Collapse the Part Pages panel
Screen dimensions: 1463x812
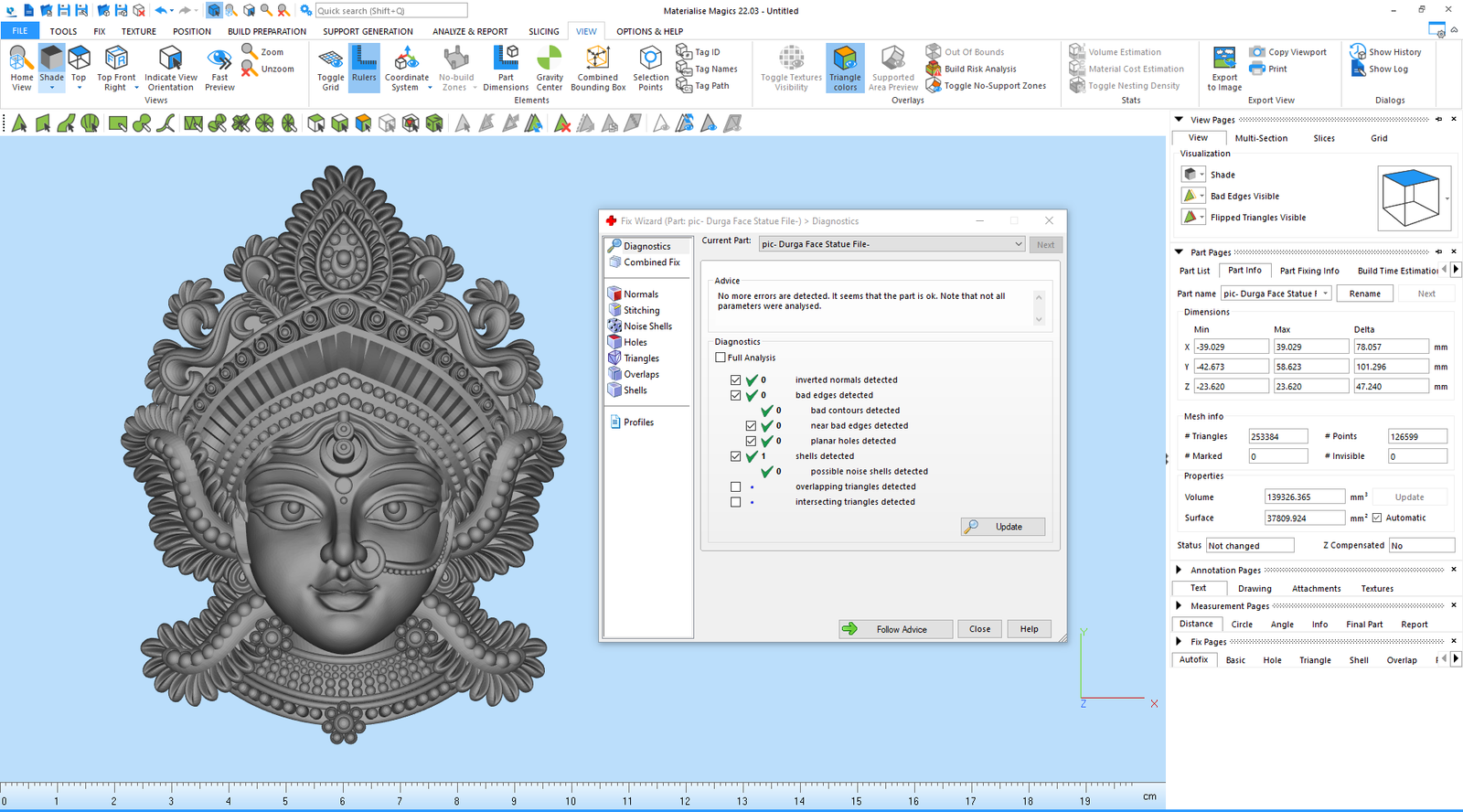coord(1179,251)
